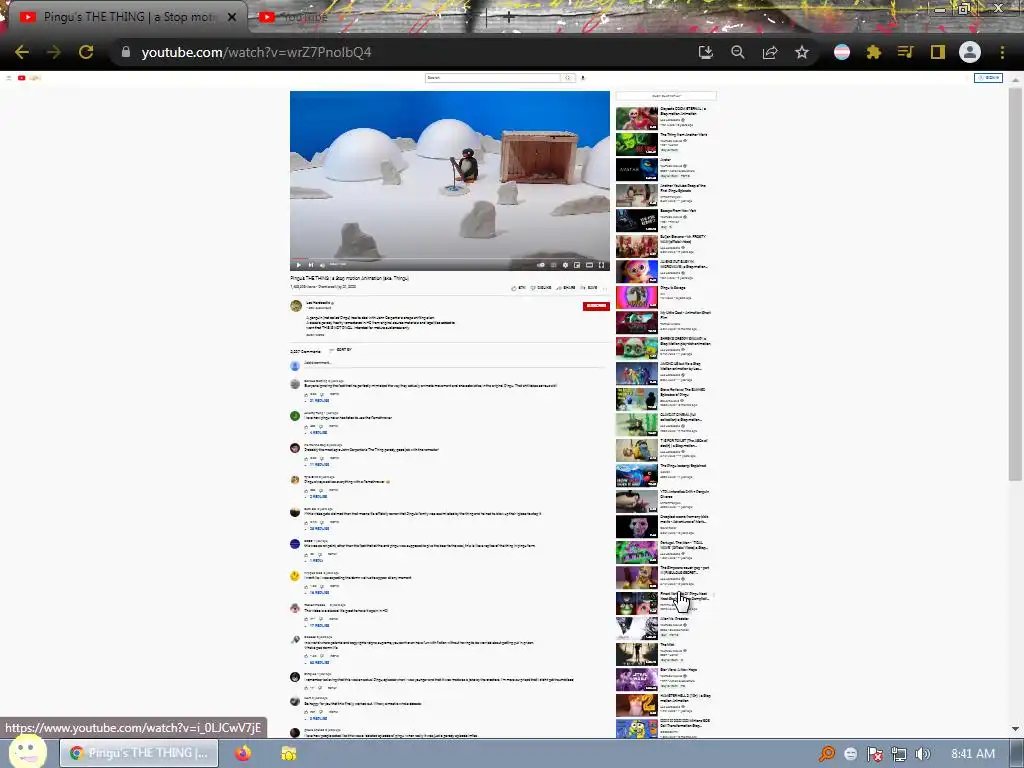
Task: Click the voice search microphone icon
Action: (x=583, y=78)
